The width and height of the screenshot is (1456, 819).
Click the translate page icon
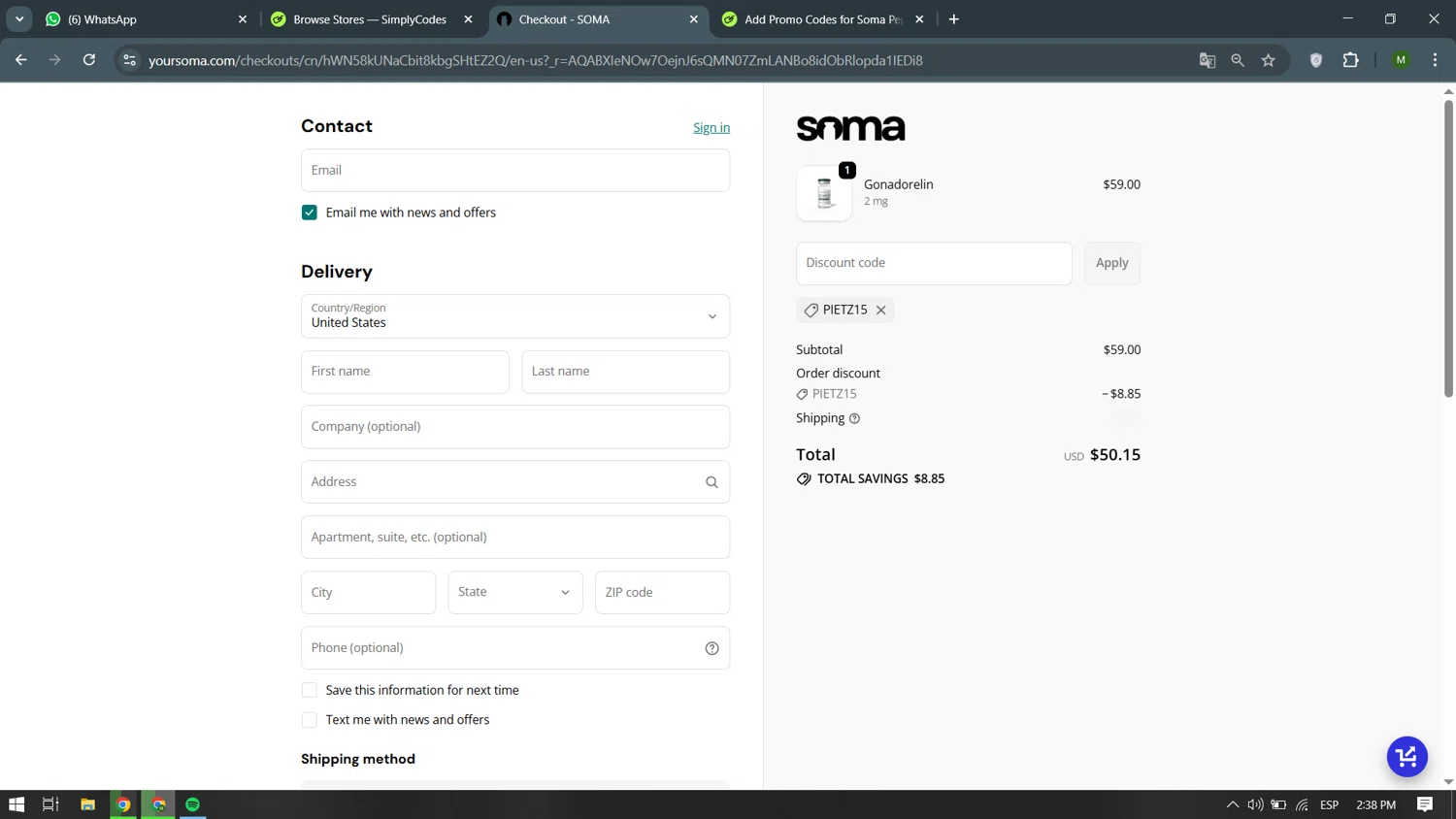click(1207, 60)
